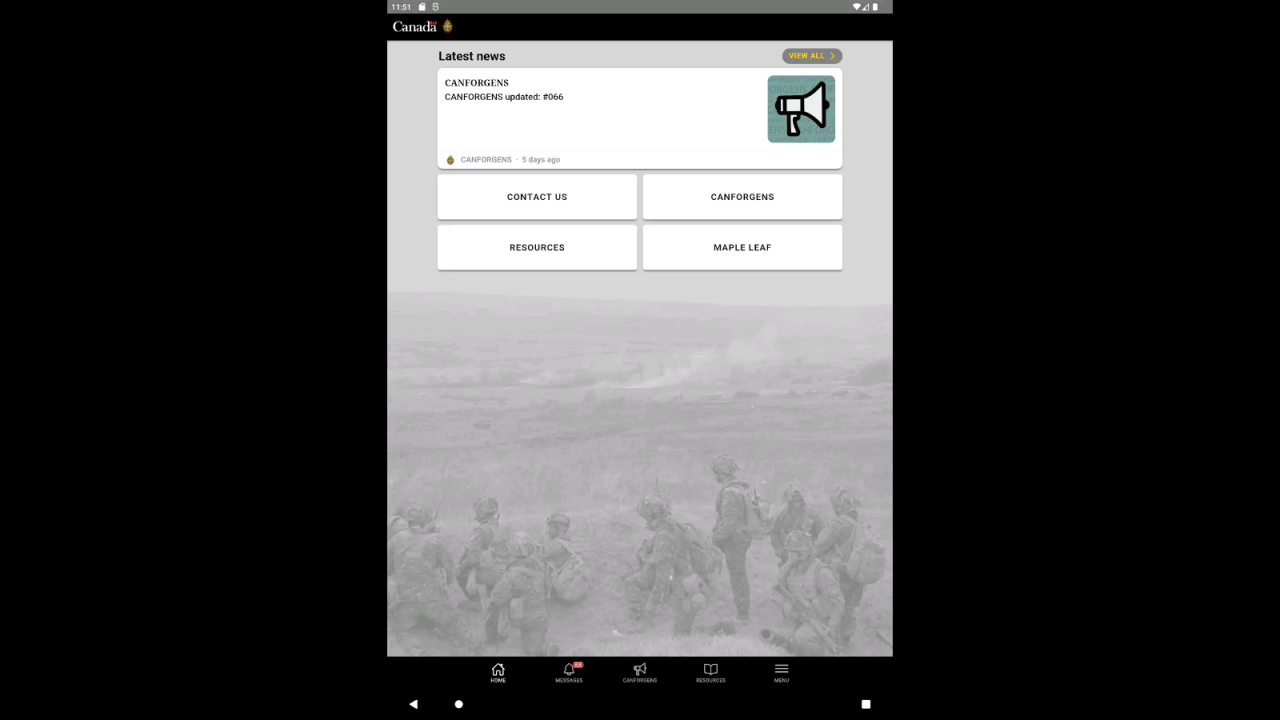The width and height of the screenshot is (1280, 720).
Task: Tap the battery icon in status bar
Action: 875,7
